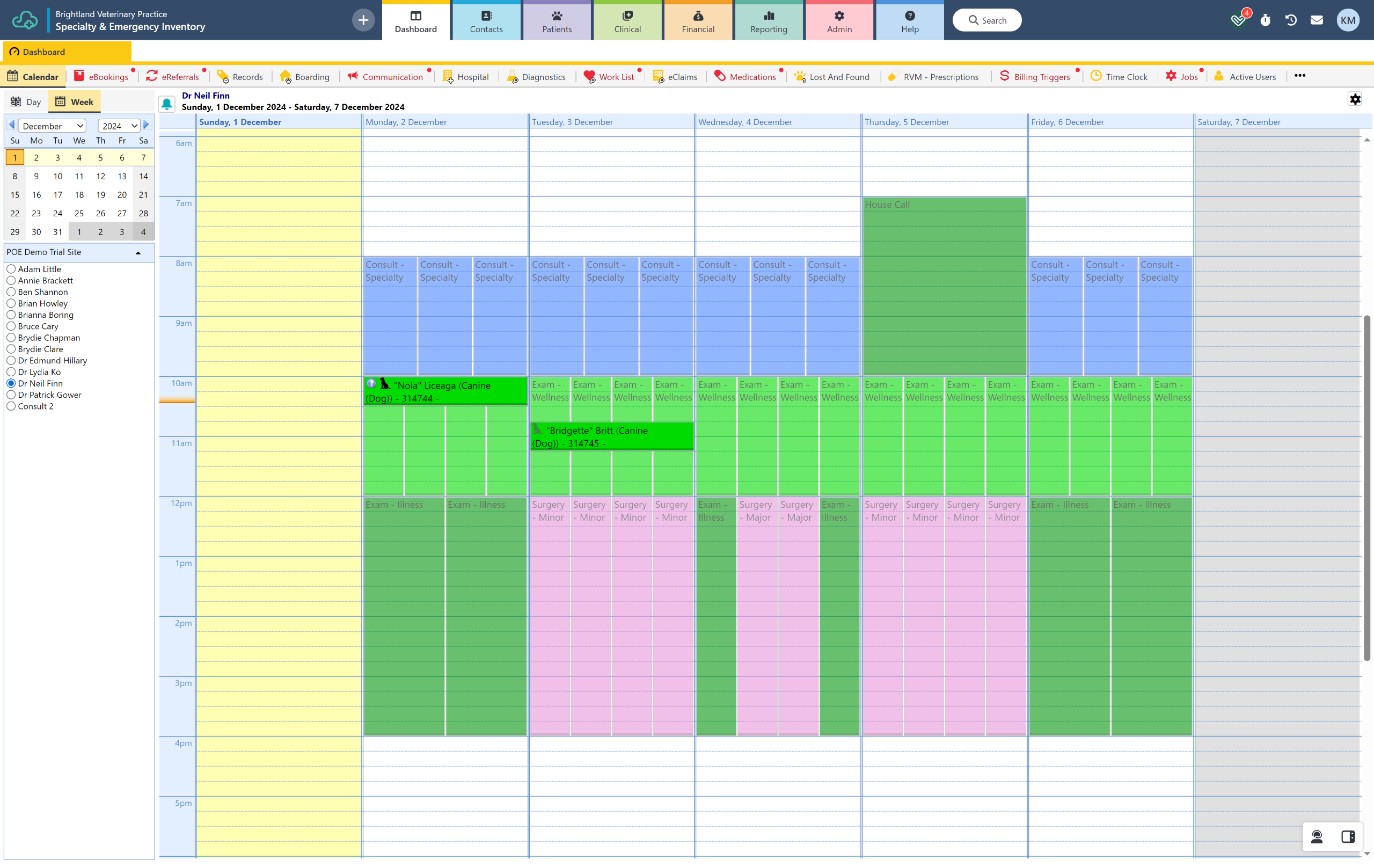The height and width of the screenshot is (868, 1374).
Task: Switch to the Day view tab
Action: [26, 102]
